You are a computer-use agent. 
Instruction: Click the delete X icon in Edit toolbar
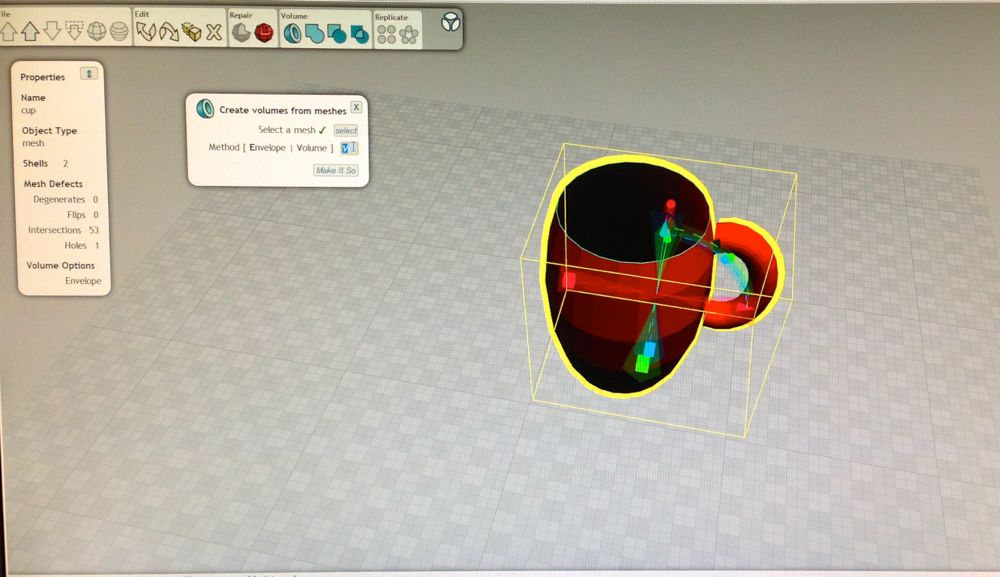(213, 33)
